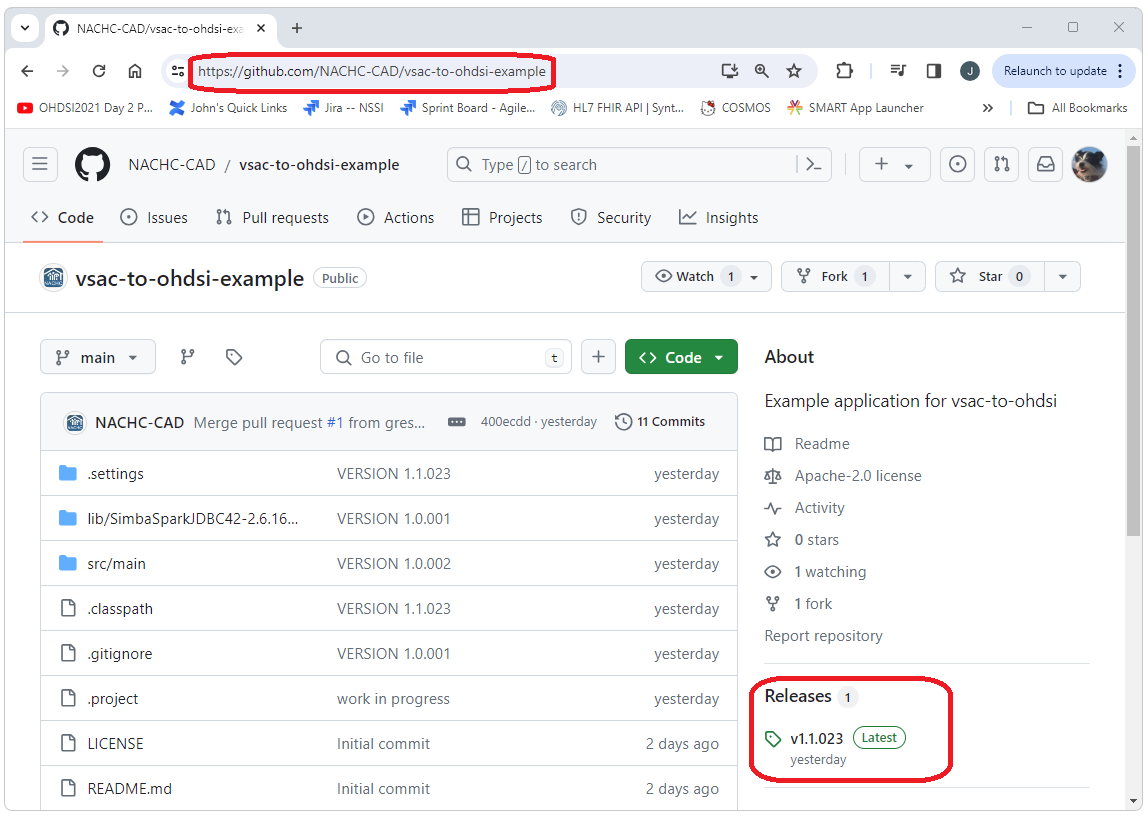
Task: Open the green Code dropdown button
Action: tap(681, 356)
